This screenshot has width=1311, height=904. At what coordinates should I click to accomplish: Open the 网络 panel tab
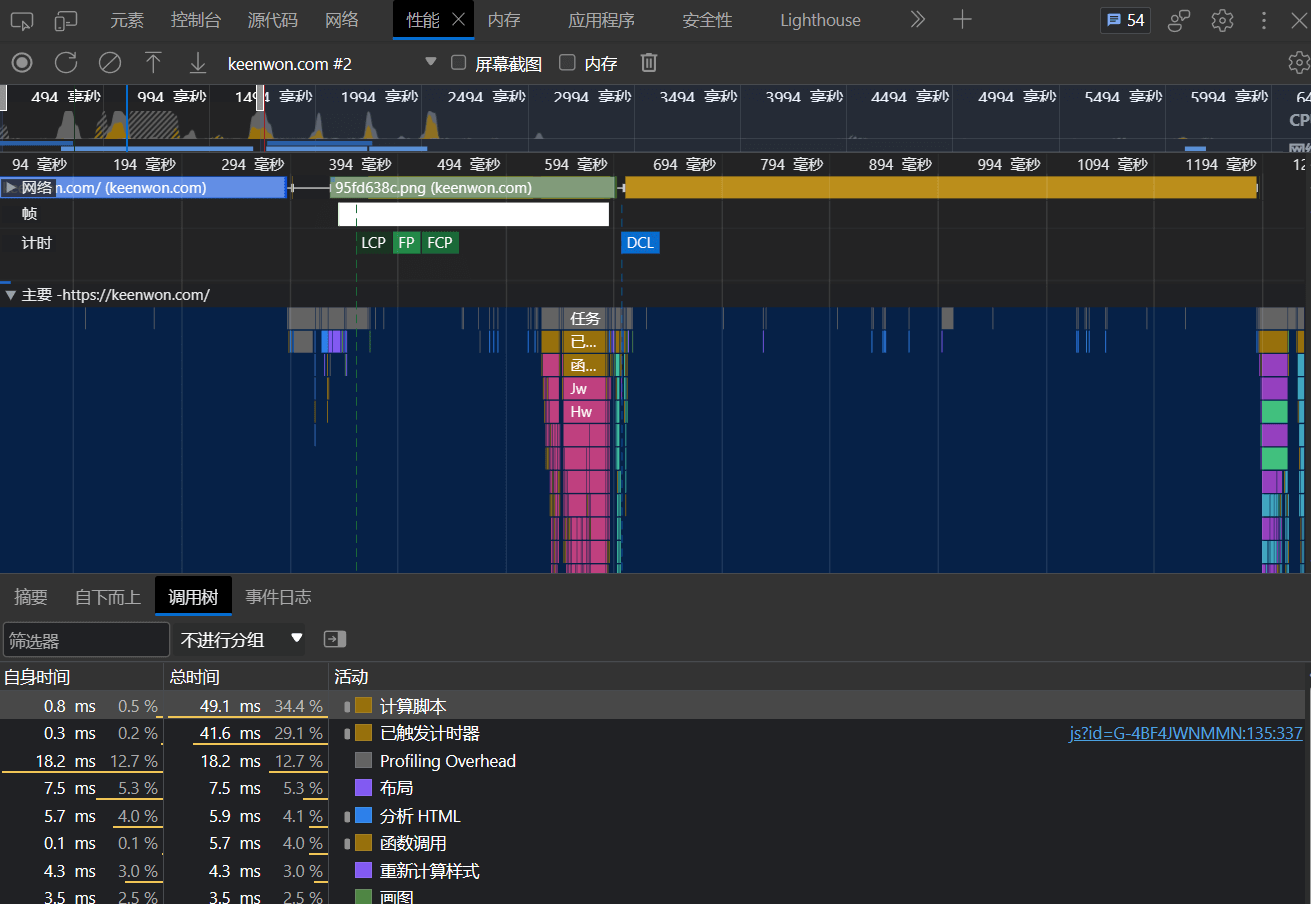click(x=341, y=20)
